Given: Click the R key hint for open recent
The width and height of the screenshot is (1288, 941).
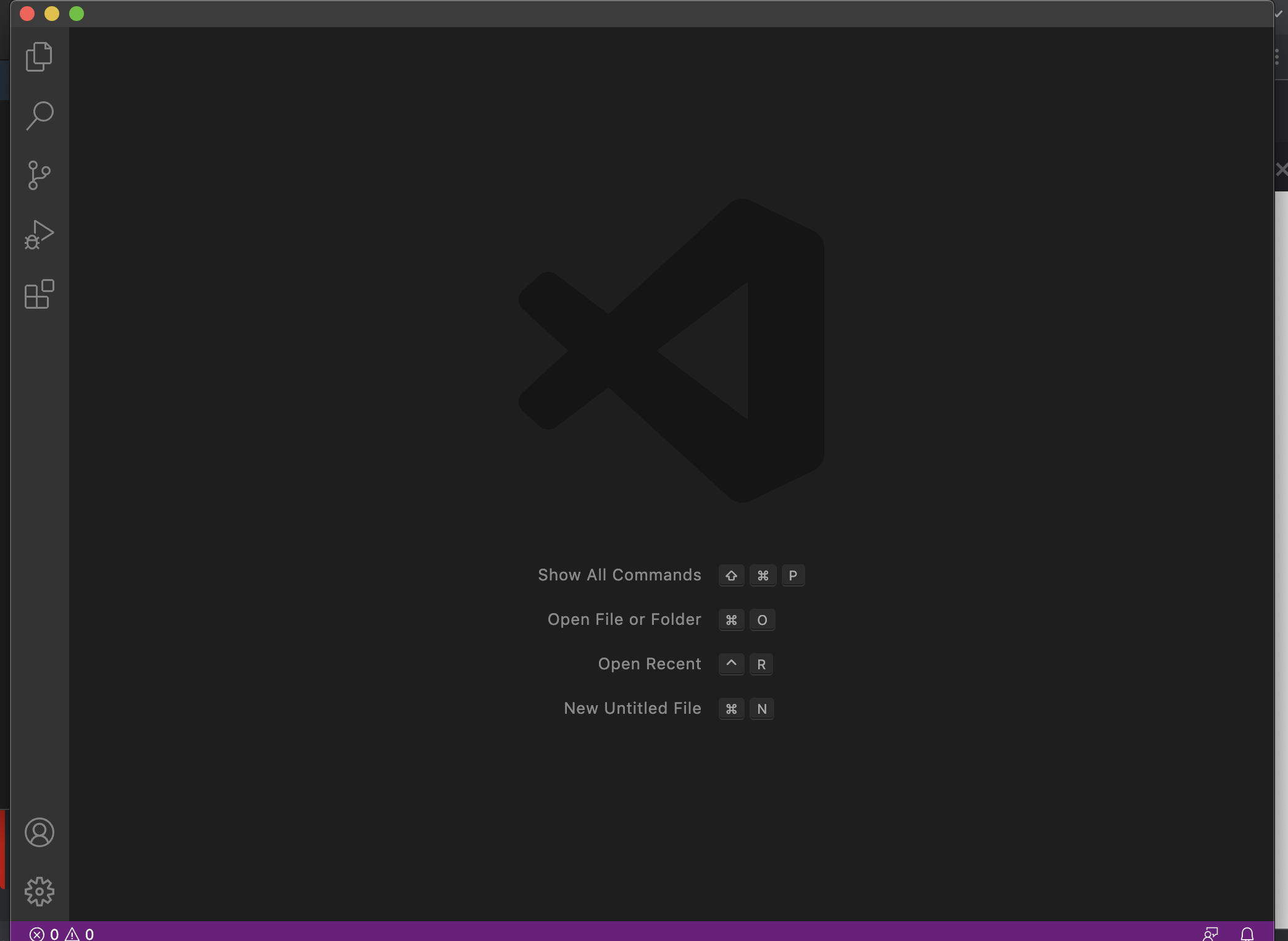Looking at the screenshot, I should pyautogui.click(x=761, y=664).
